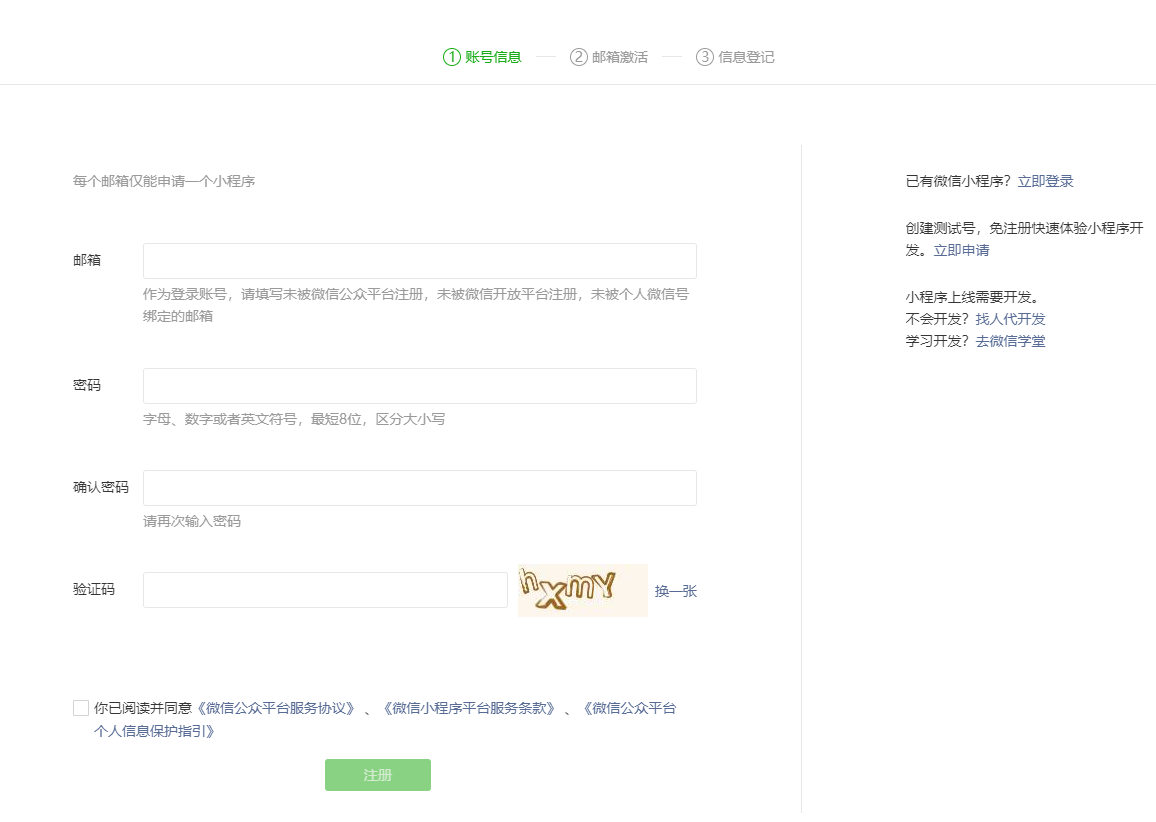The width and height of the screenshot is (1156, 822).
Task: Focus the 确认密码 confirm password field
Action: [419, 488]
